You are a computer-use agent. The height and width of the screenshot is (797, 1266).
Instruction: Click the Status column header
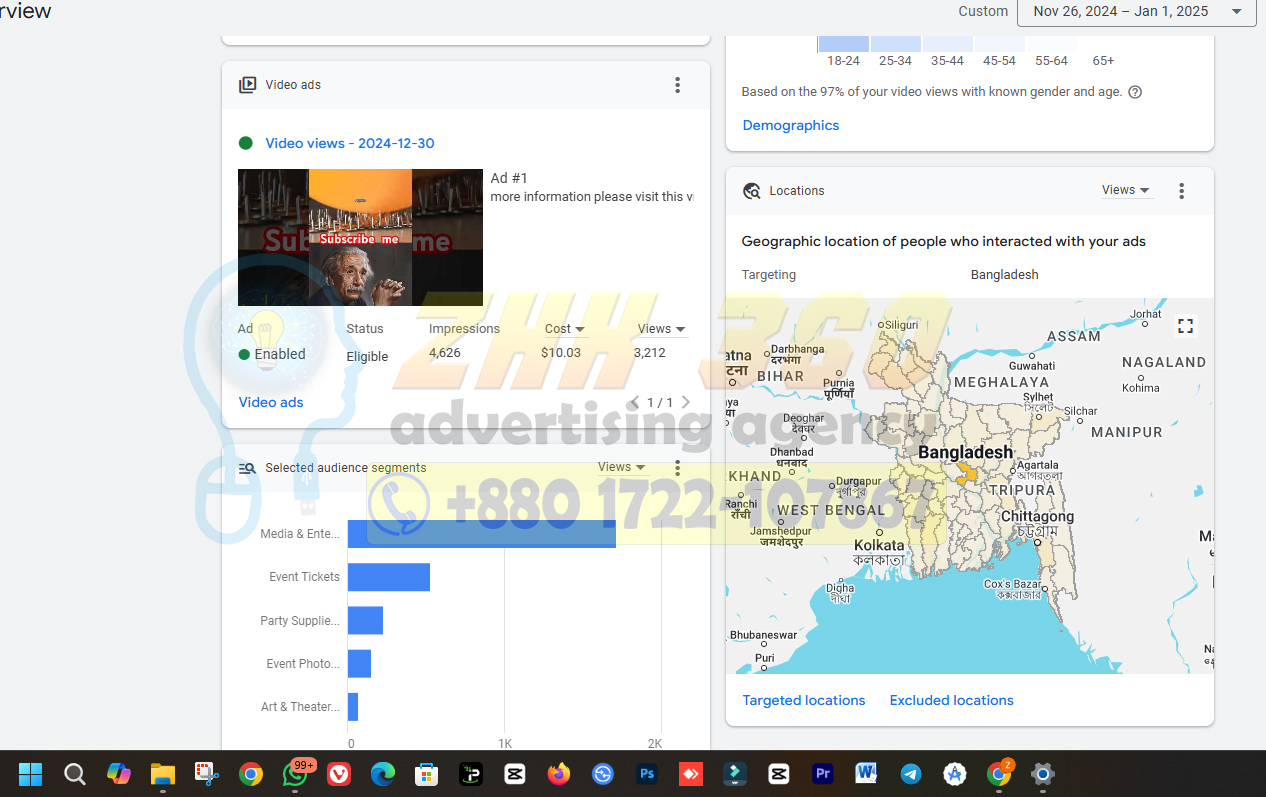tap(365, 329)
